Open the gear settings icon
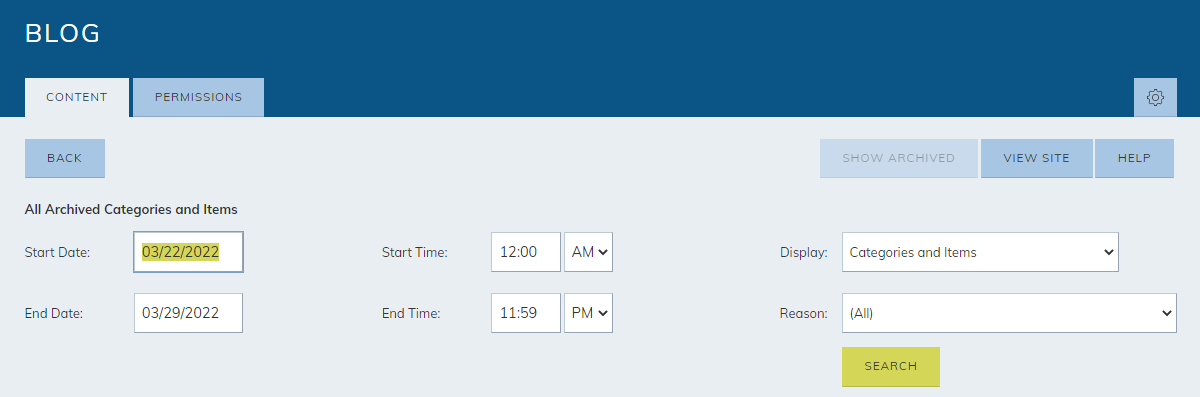Image resolution: width=1200 pixels, height=397 pixels. pyautogui.click(x=1155, y=97)
